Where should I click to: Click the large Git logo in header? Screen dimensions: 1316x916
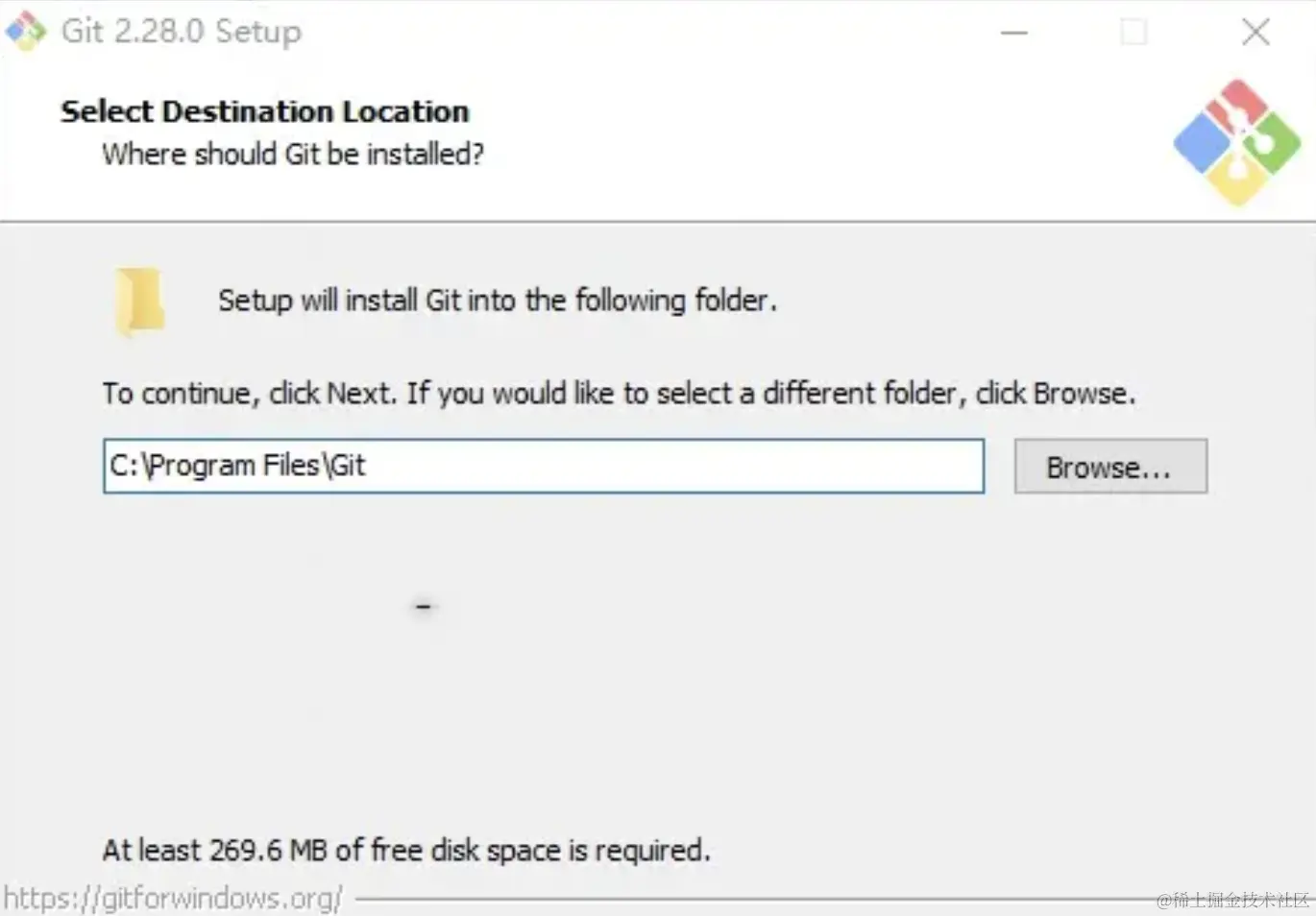tap(1237, 142)
